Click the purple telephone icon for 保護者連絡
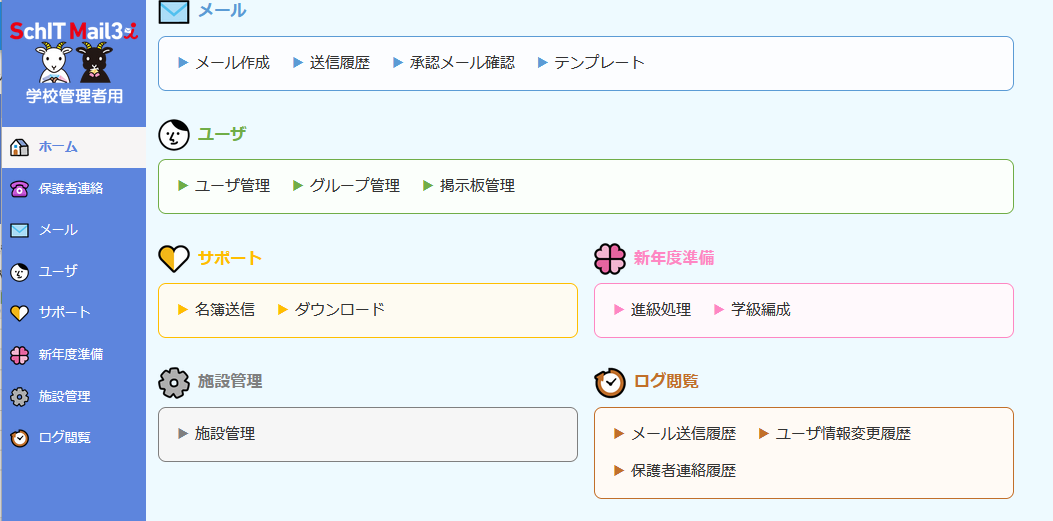The width and height of the screenshot is (1053, 521). (19, 189)
